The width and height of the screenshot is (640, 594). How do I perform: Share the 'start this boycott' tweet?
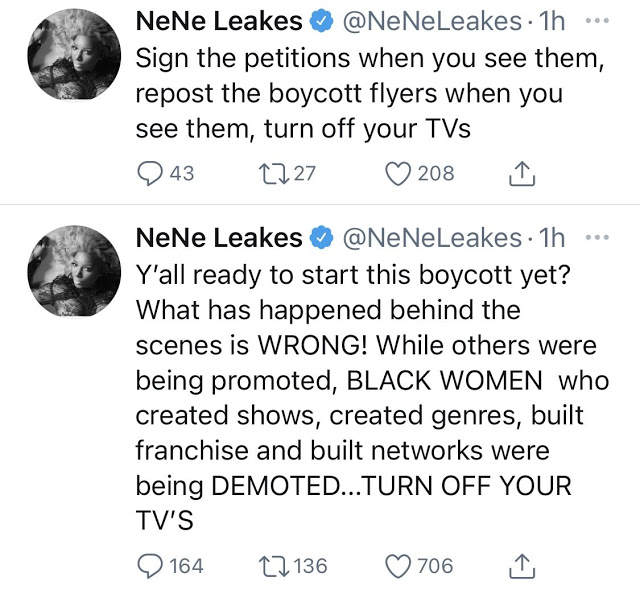click(521, 567)
